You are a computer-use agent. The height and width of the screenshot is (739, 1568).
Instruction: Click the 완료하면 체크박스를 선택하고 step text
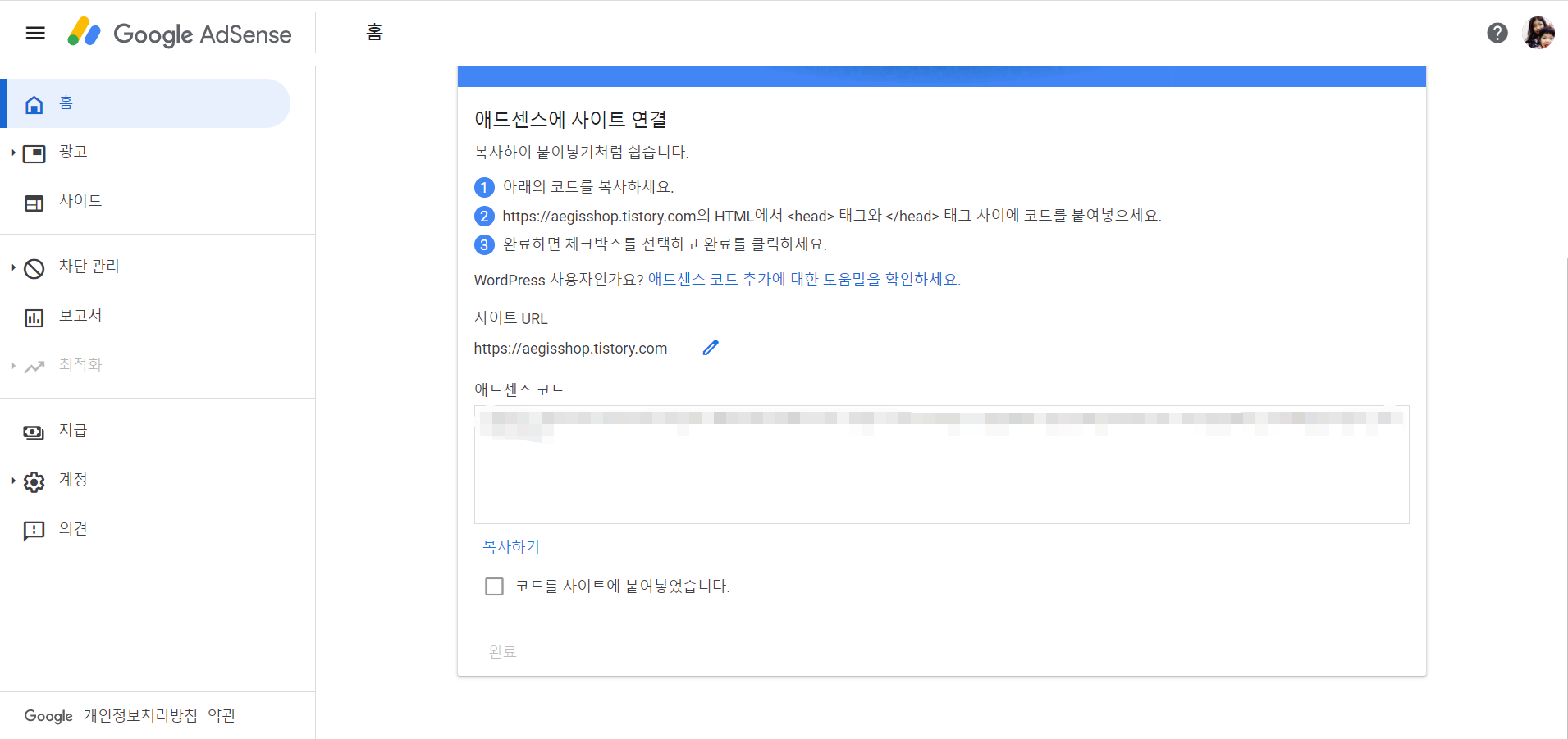[665, 244]
